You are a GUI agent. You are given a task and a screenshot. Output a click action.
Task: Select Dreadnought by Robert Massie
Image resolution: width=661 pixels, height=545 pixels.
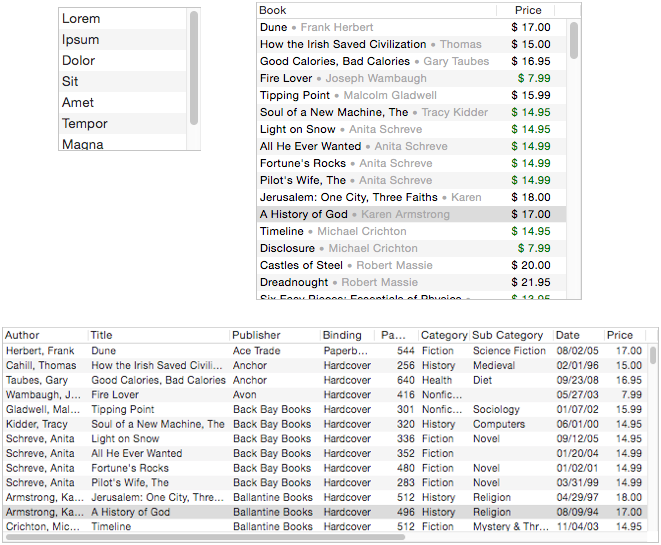coord(411,282)
